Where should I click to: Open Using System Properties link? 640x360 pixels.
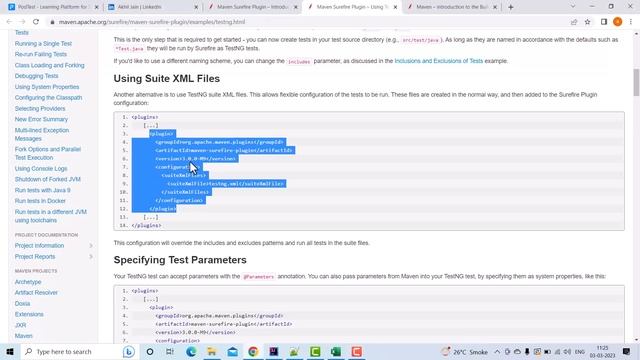point(47,87)
